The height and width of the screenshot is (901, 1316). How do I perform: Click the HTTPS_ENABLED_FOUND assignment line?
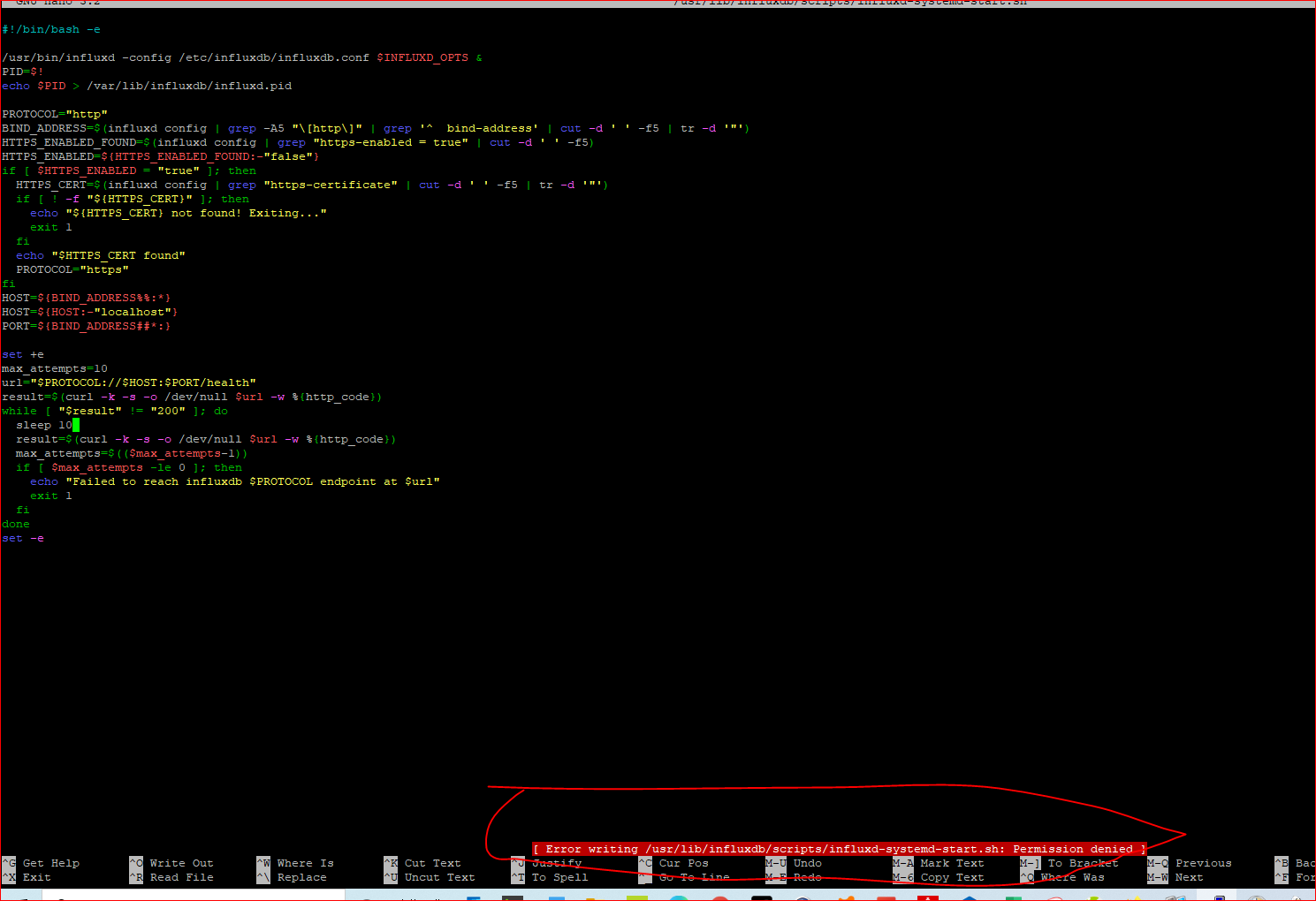pos(298,142)
